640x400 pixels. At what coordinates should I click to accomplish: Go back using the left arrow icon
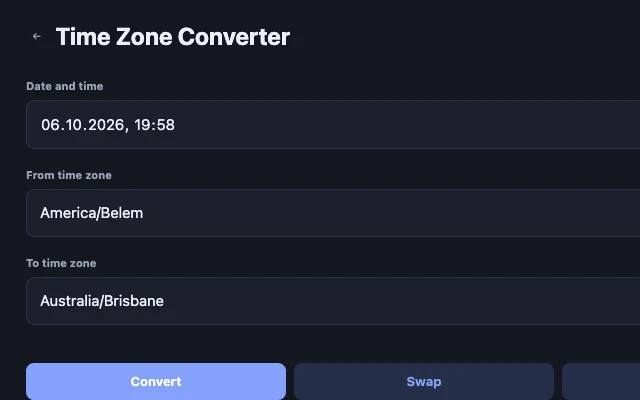(x=37, y=36)
